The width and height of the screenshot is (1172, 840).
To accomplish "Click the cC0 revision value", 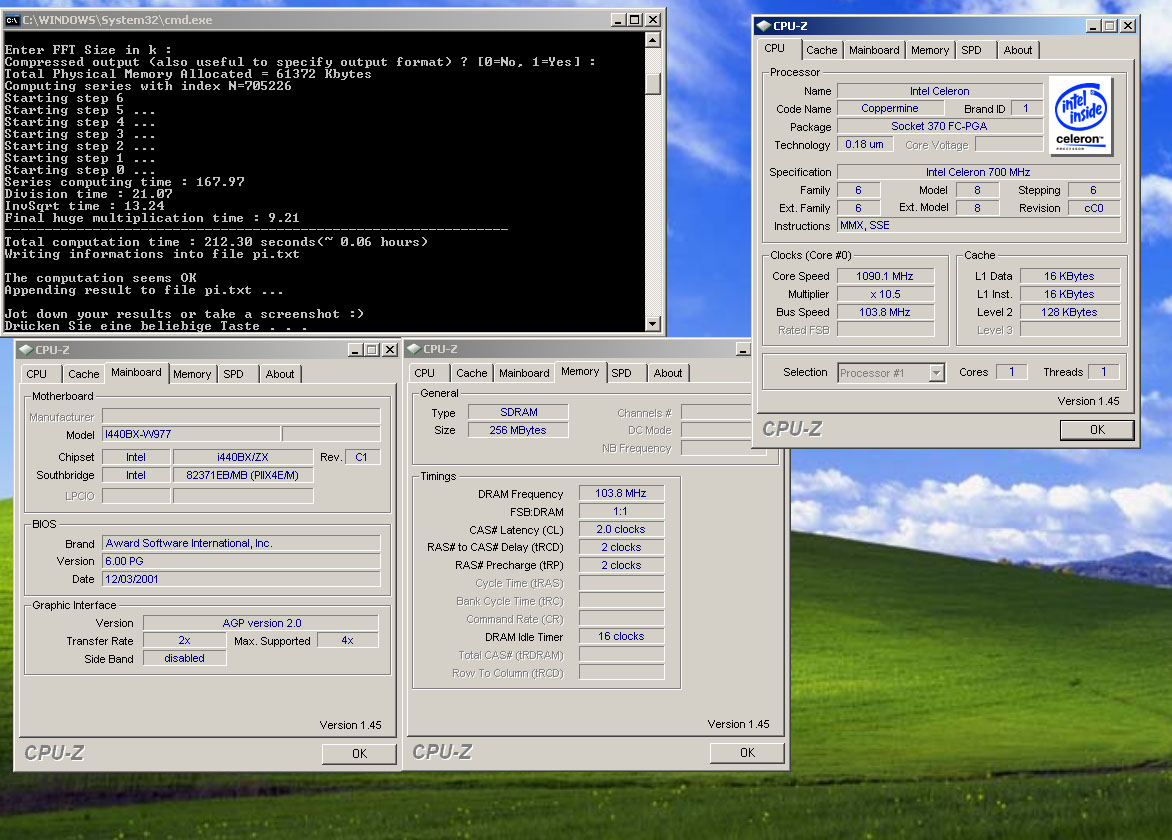I will pos(1094,208).
